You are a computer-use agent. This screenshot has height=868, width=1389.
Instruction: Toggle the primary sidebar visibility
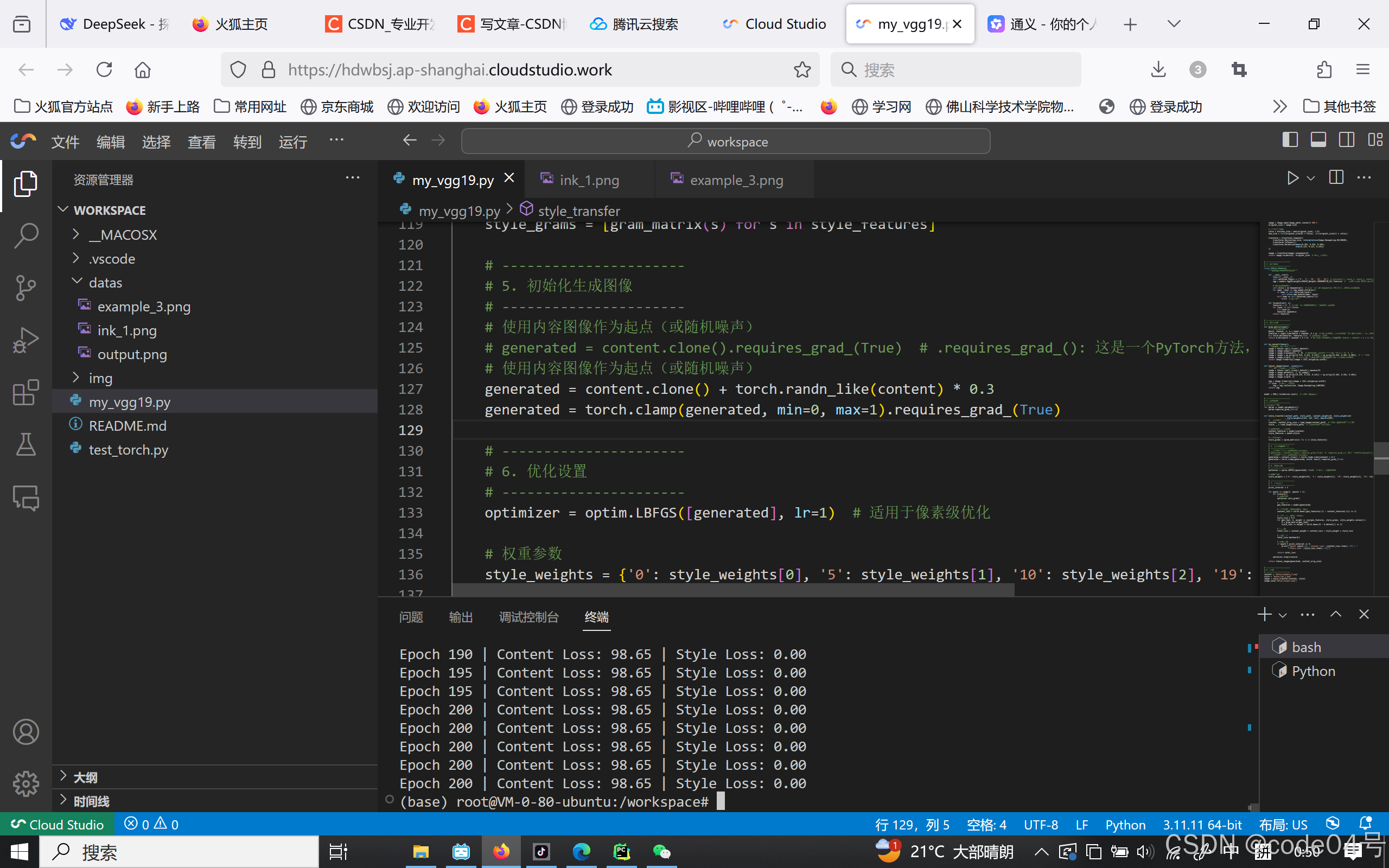pyautogui.click(x=1290, y=139)
